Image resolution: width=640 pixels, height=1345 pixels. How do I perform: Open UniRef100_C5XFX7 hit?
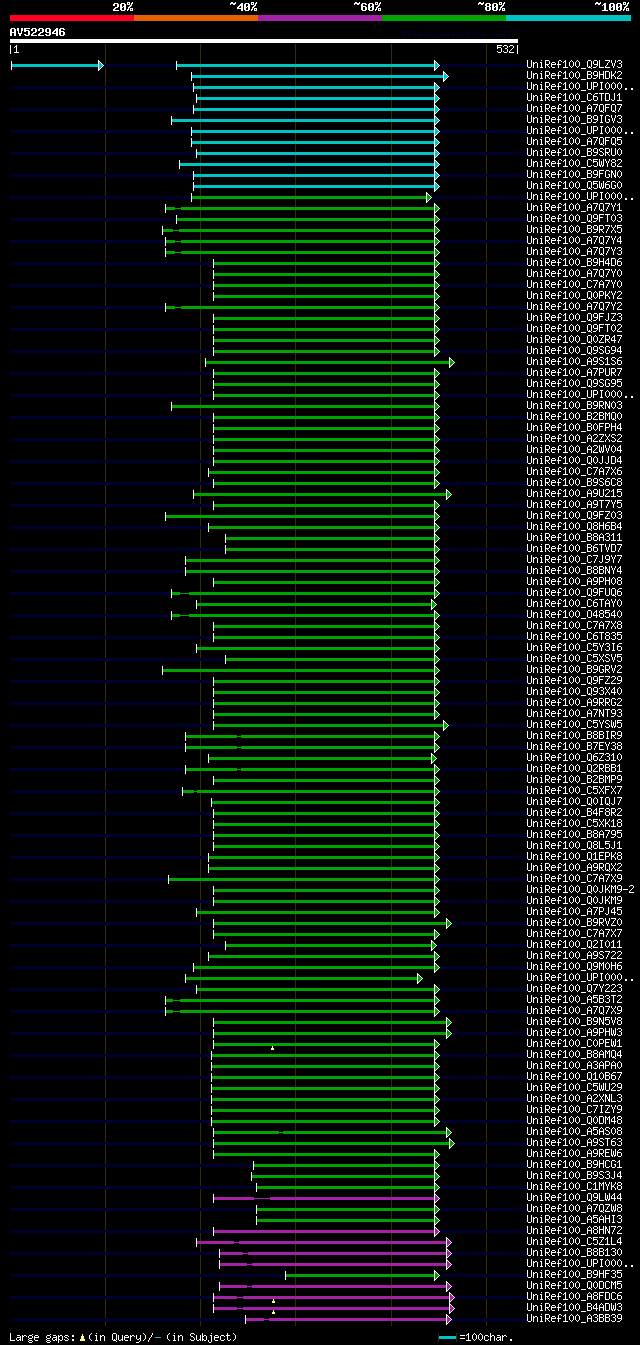tap(574, 791)
